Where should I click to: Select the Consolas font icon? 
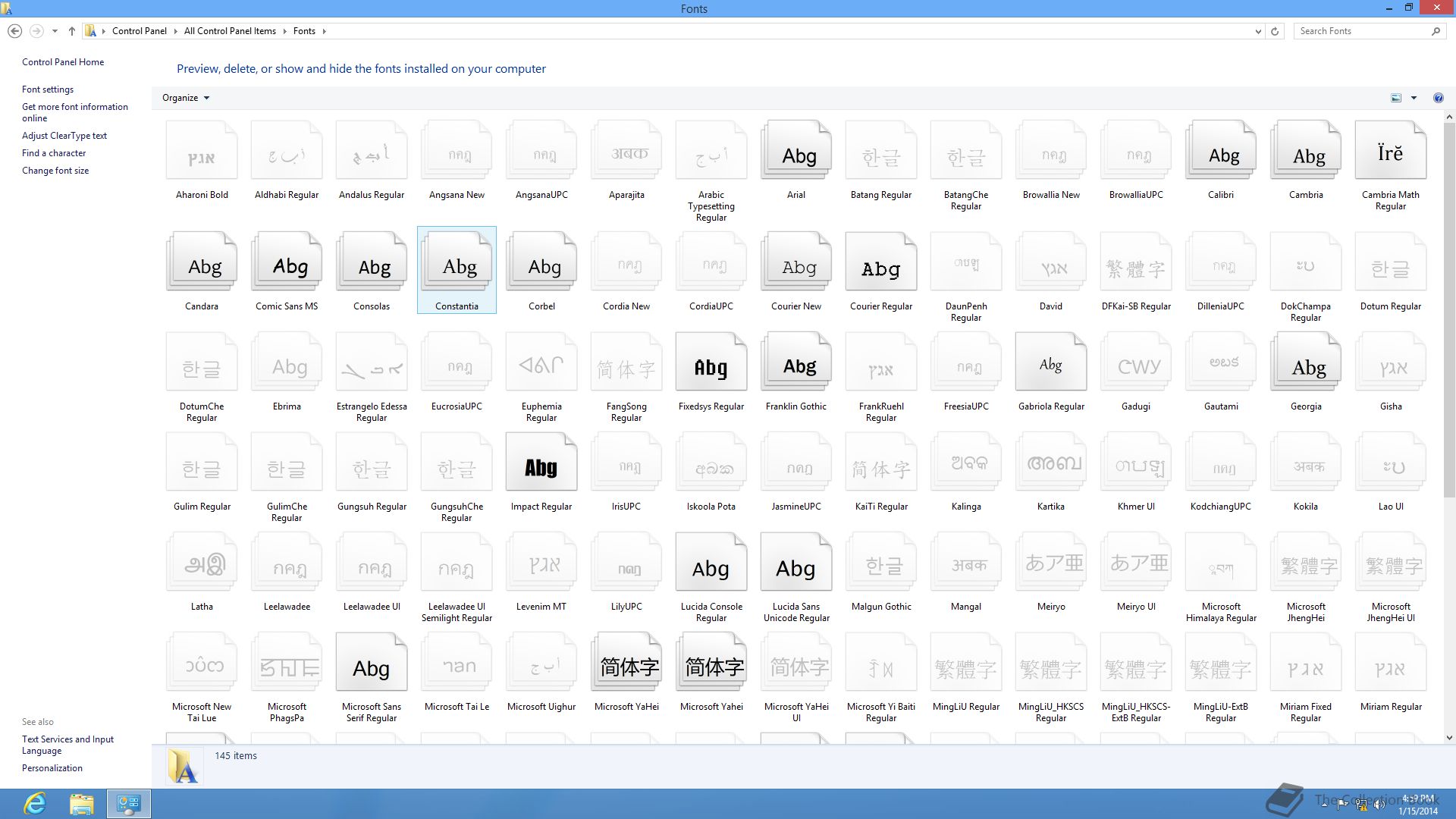click(372, 262)
